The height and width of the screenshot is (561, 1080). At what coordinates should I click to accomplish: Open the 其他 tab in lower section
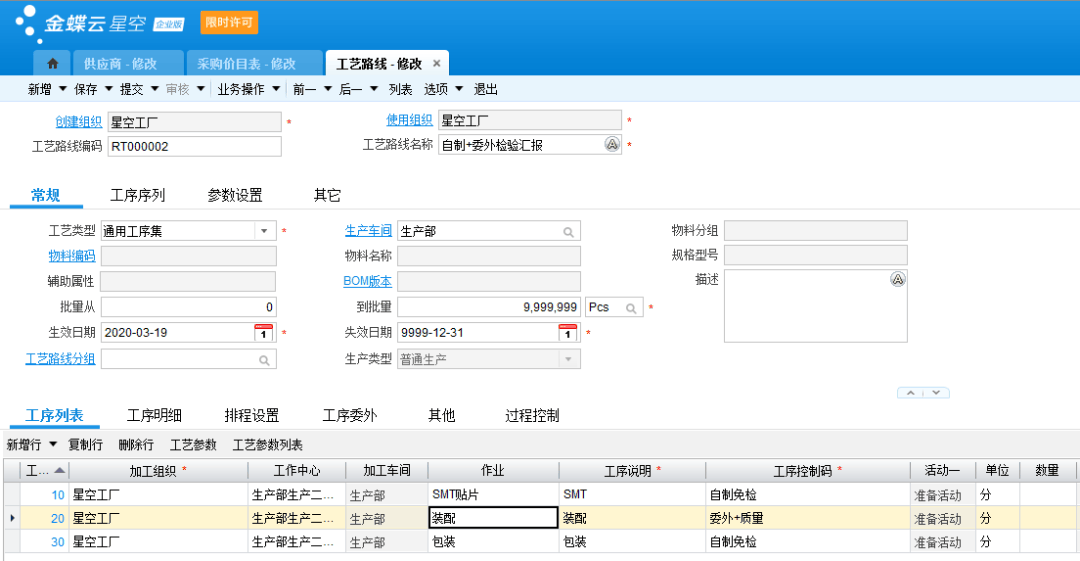pos(442,416)
